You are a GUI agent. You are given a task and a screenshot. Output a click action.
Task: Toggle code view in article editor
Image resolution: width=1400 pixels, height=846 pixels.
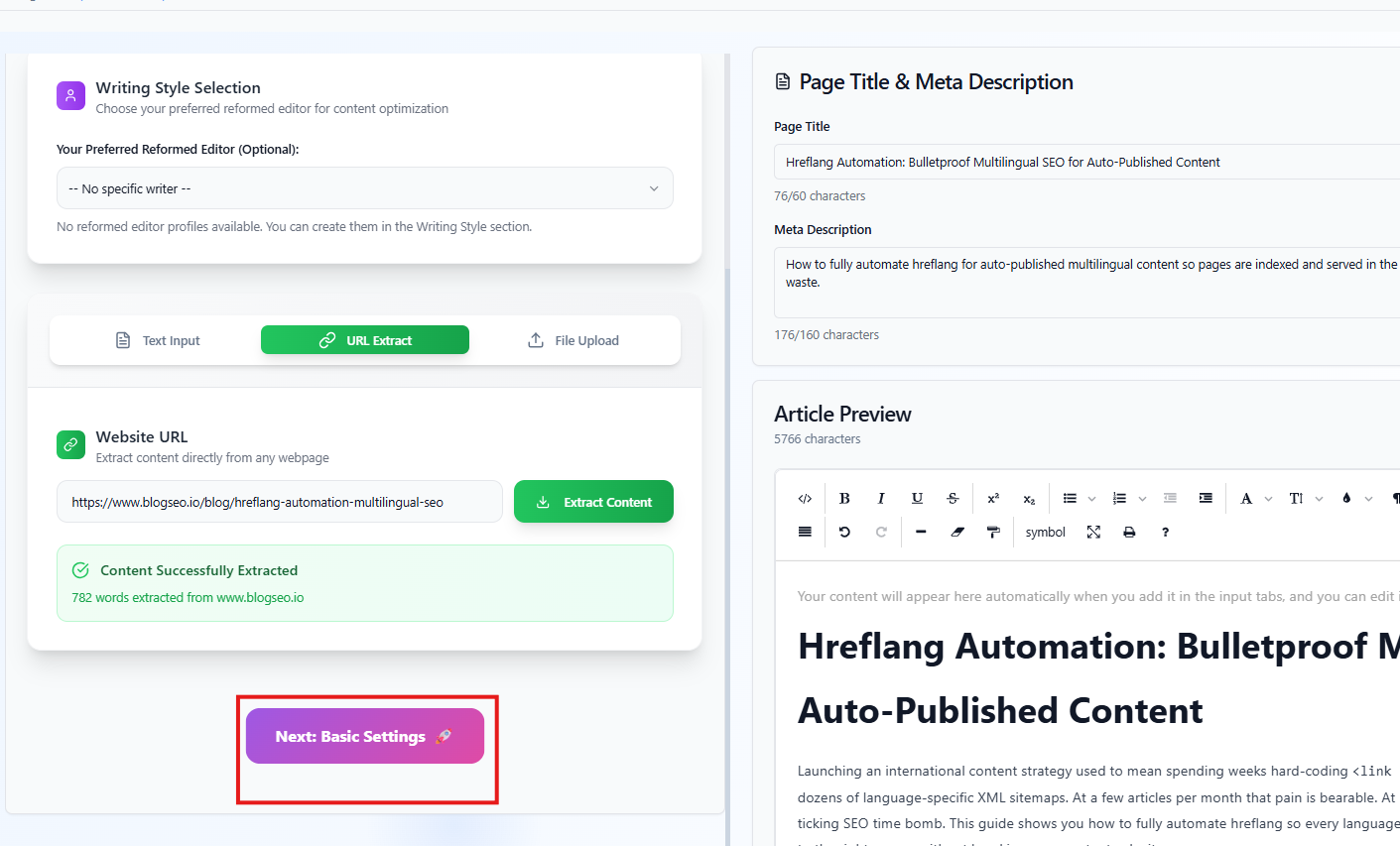(805, 499)
